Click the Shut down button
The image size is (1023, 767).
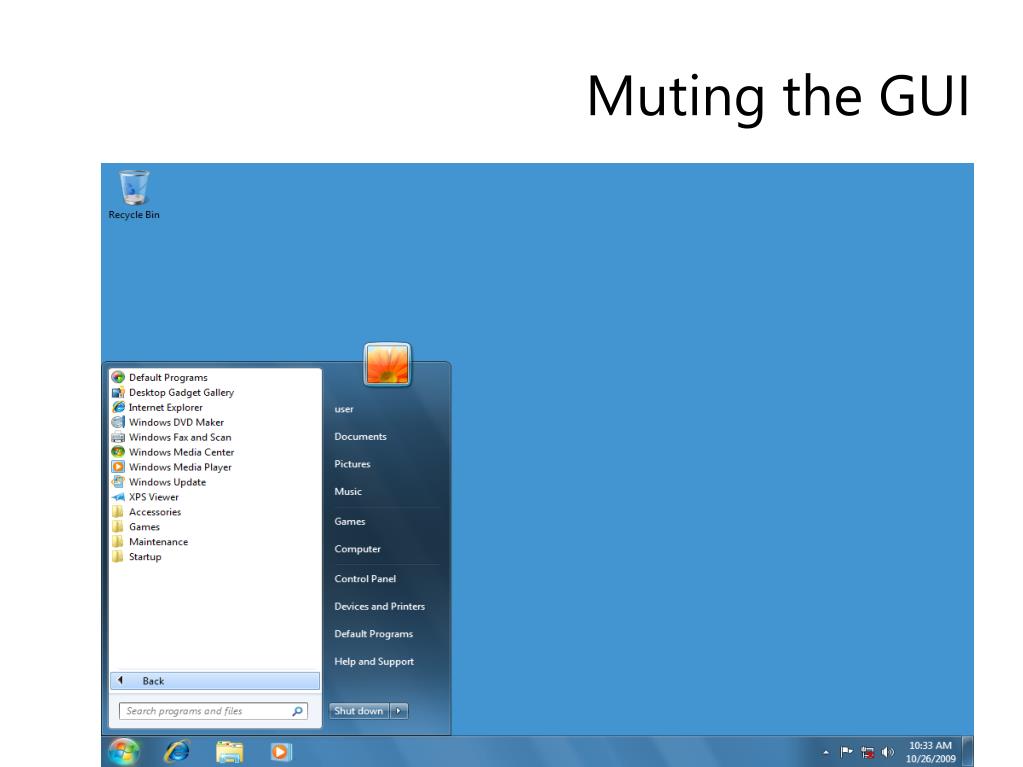(359, 711)
